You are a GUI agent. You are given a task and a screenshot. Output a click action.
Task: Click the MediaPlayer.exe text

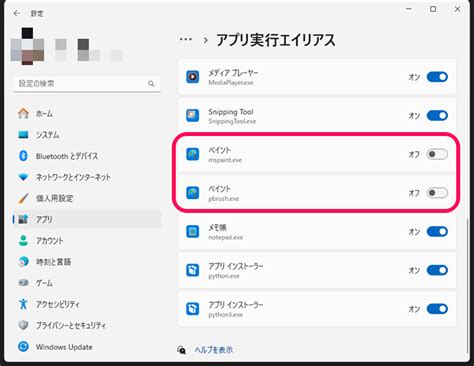231,83
